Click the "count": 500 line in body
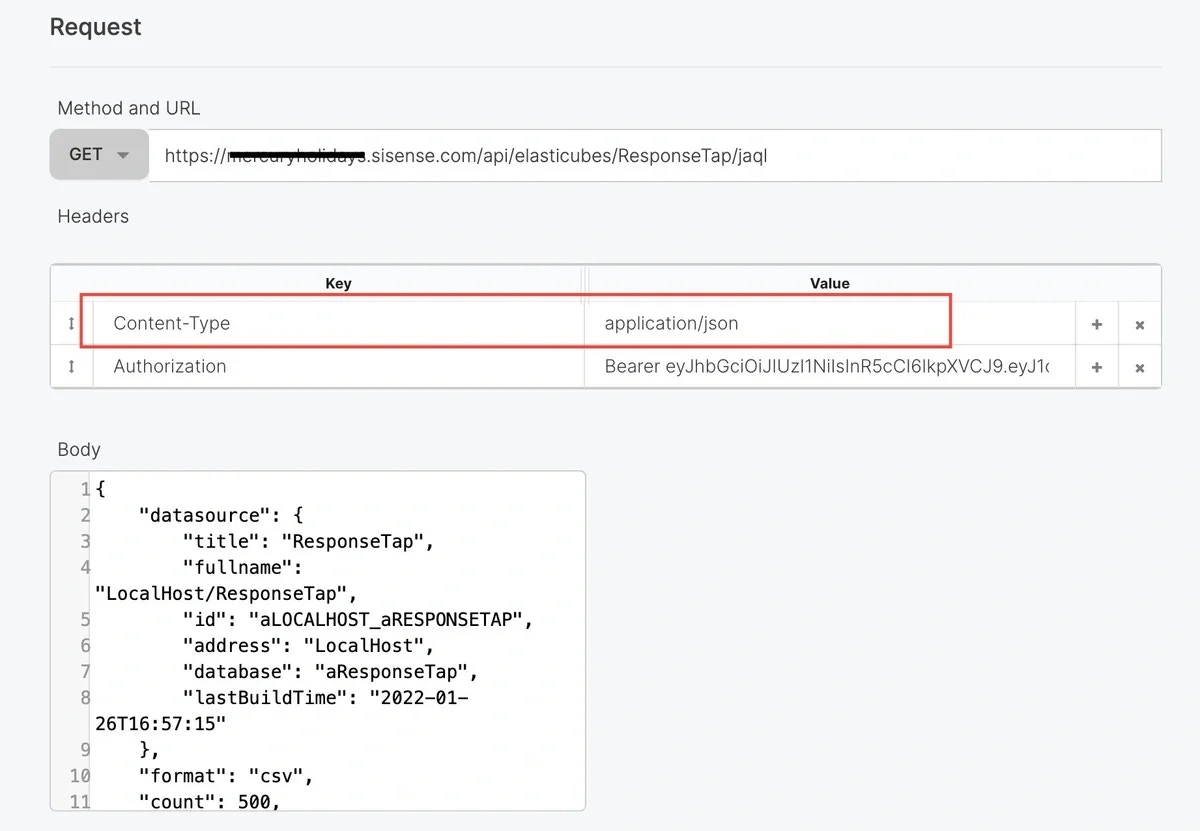1200x831 pixels. pos(209,802)
